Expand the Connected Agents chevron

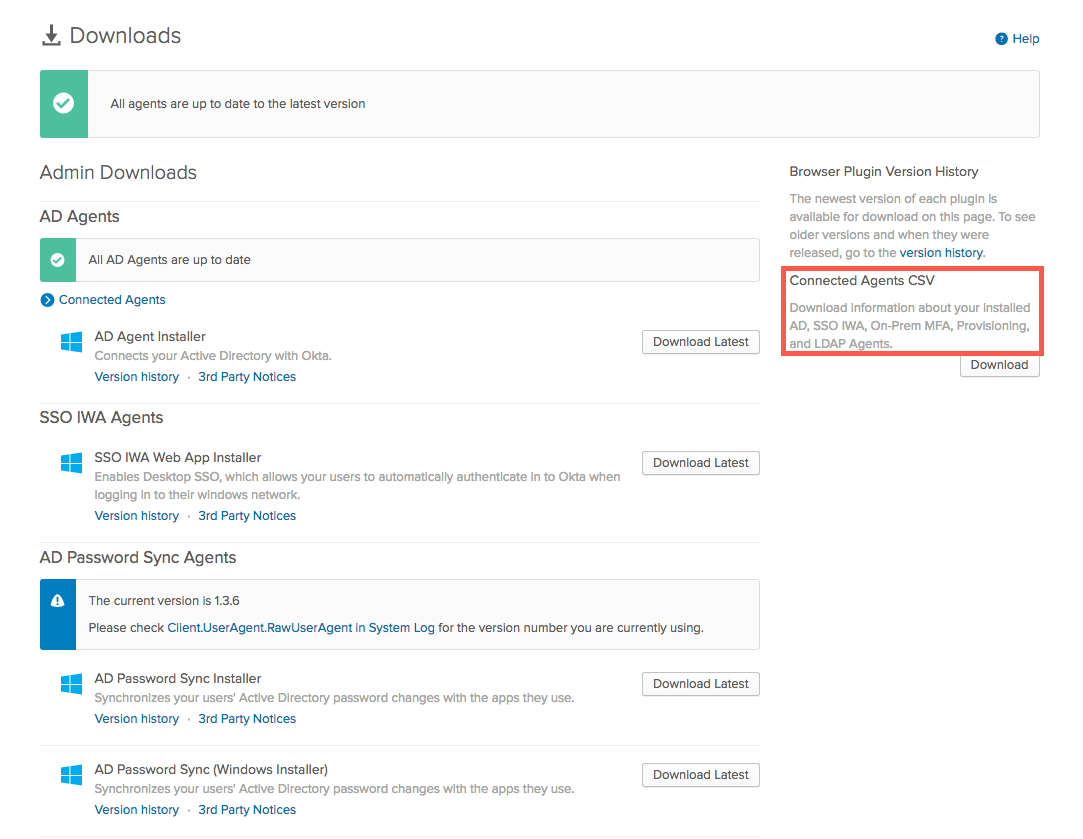(47, 300)
